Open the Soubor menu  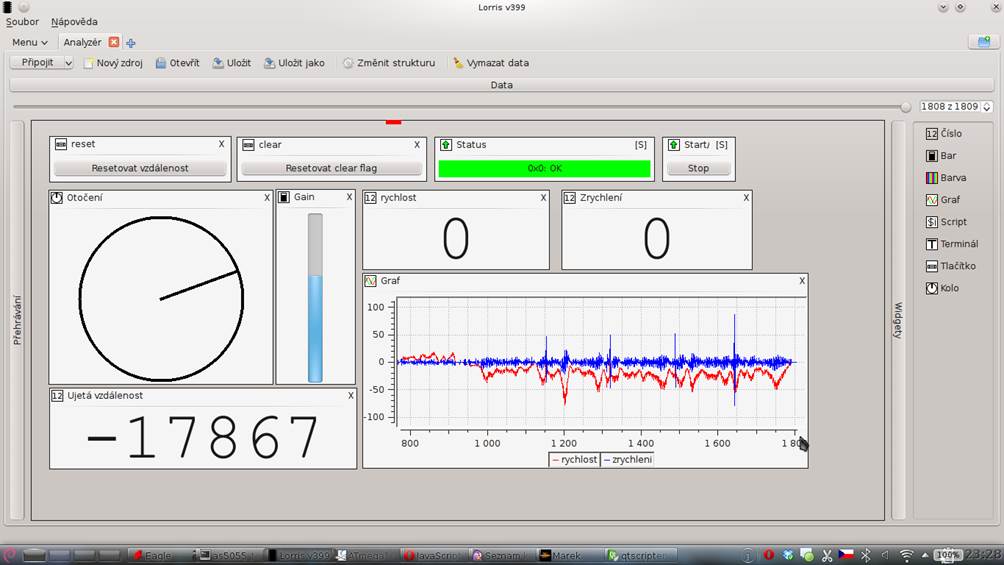click(x=22, y=22)
